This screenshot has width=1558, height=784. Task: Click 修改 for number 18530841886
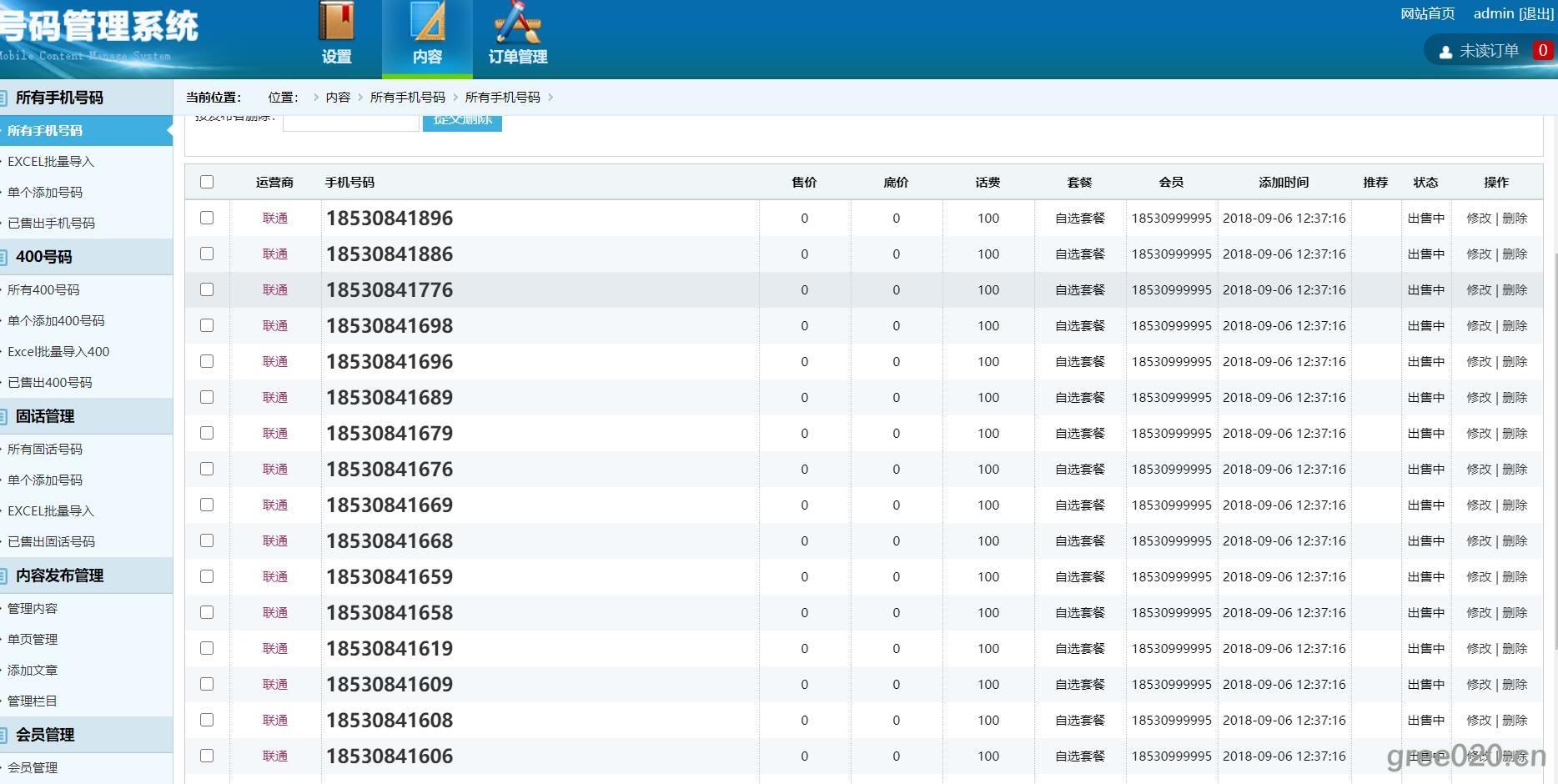pyautogui.click(x=1478, y=254)
